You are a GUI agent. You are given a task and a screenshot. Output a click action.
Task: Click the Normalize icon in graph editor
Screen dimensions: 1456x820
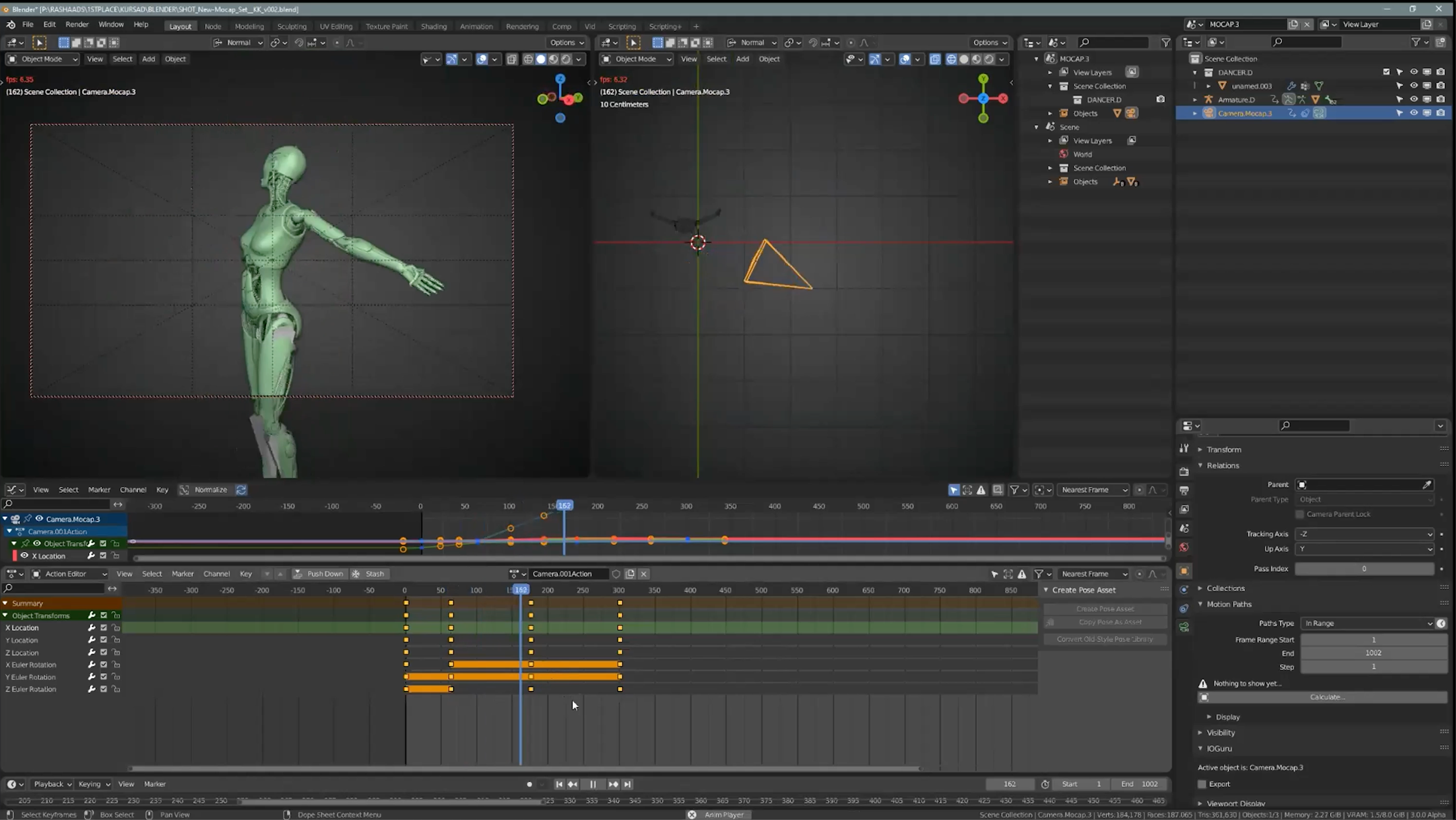point(184,490)
